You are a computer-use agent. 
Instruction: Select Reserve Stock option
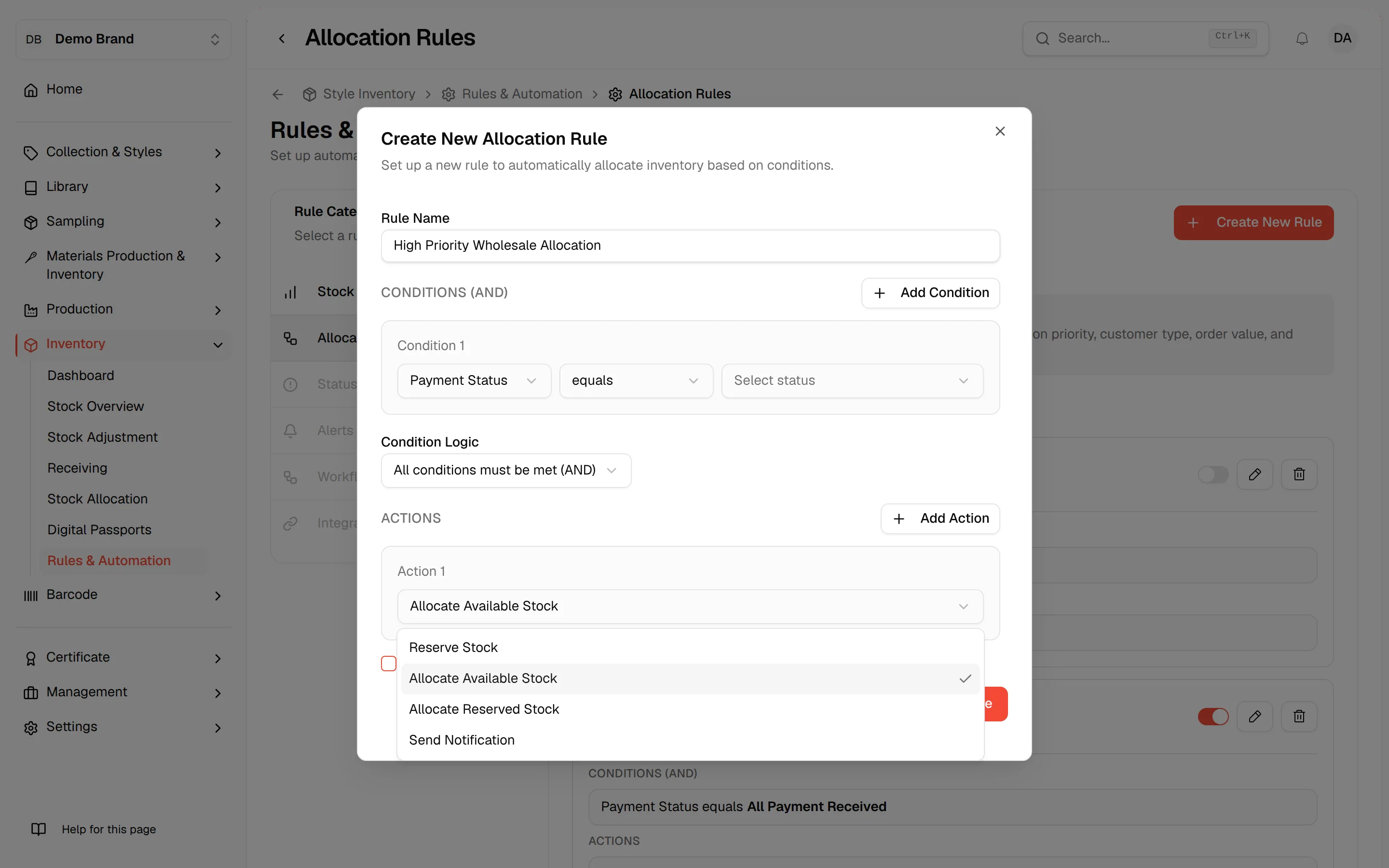pyautogui.click(x=690, y=648)
